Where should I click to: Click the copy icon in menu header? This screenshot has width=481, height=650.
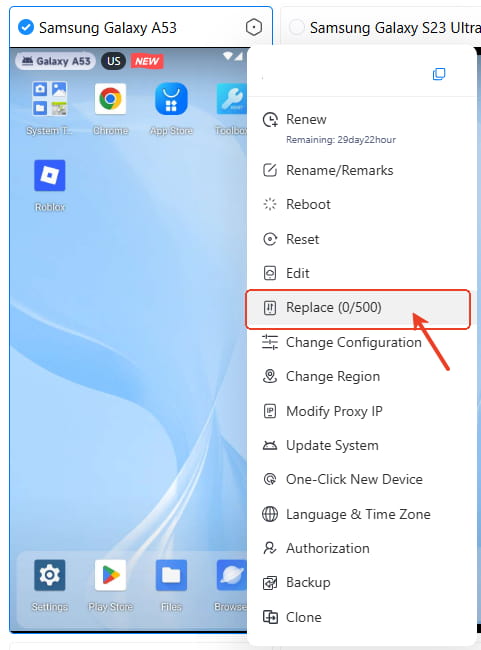pyautogui.click(x=439, y=74)
